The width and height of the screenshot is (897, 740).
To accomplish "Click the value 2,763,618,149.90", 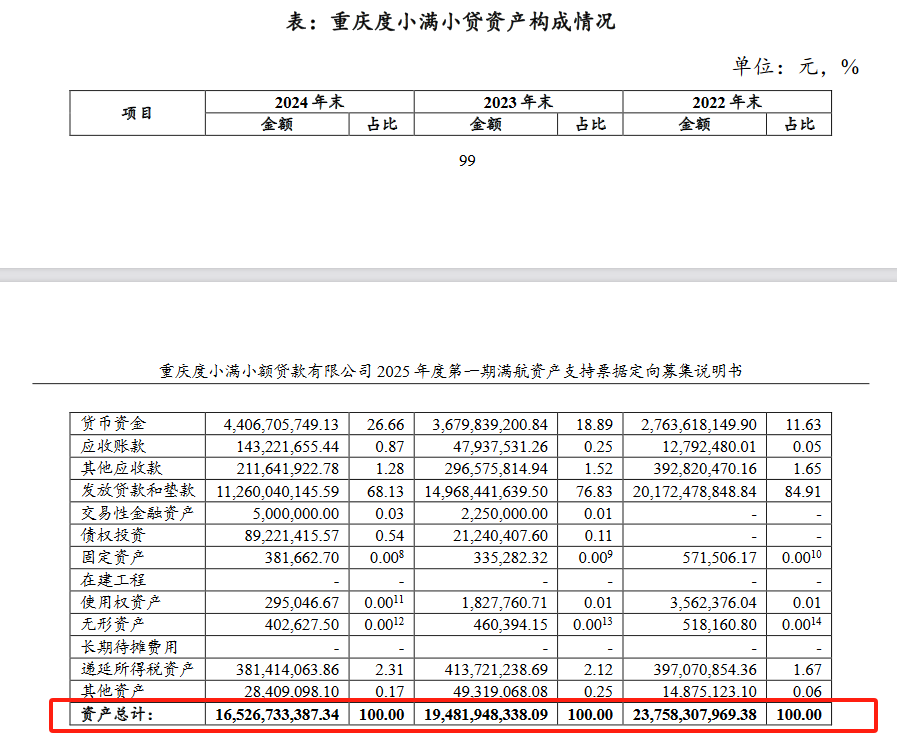I will point(698,425).
